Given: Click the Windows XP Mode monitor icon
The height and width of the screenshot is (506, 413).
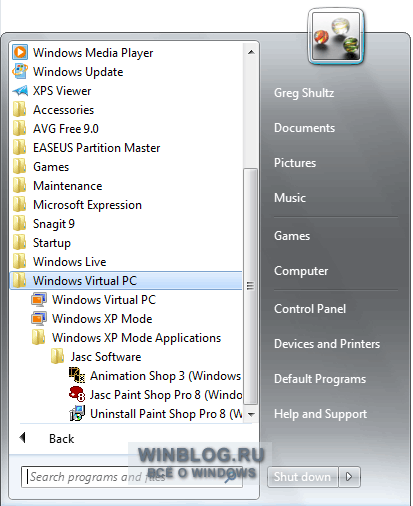Looking at the screenshot, I should click(x=39, y=318).
